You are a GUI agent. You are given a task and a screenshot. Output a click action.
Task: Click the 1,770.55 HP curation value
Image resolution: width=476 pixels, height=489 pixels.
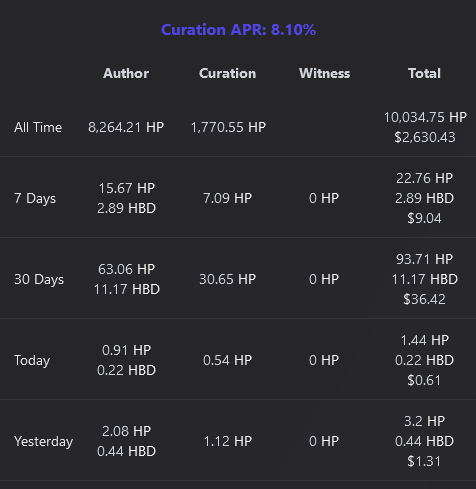pyautogui.click(x=228, y=127)
